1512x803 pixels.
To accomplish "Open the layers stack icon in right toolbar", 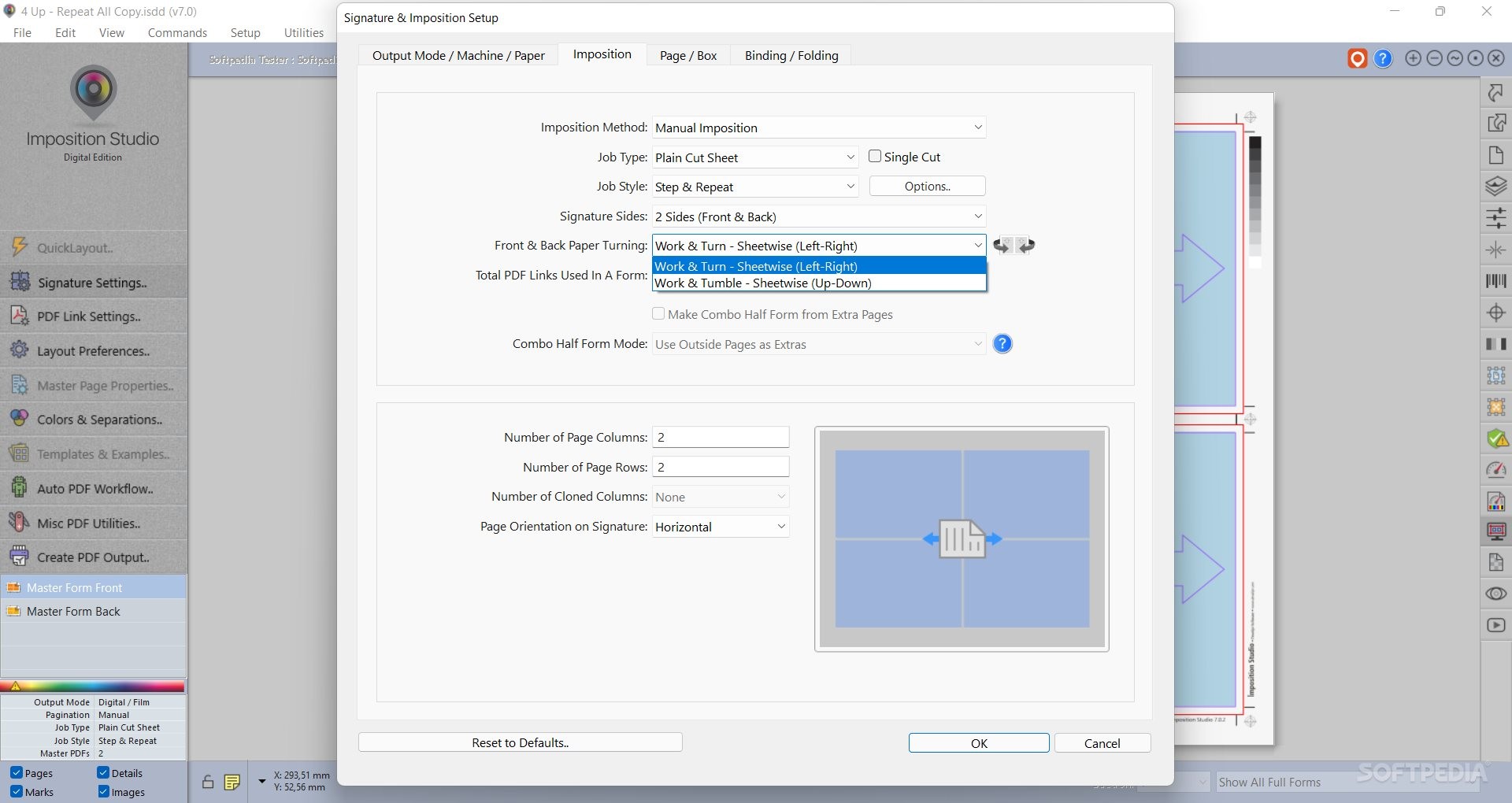I will 1495,187.
